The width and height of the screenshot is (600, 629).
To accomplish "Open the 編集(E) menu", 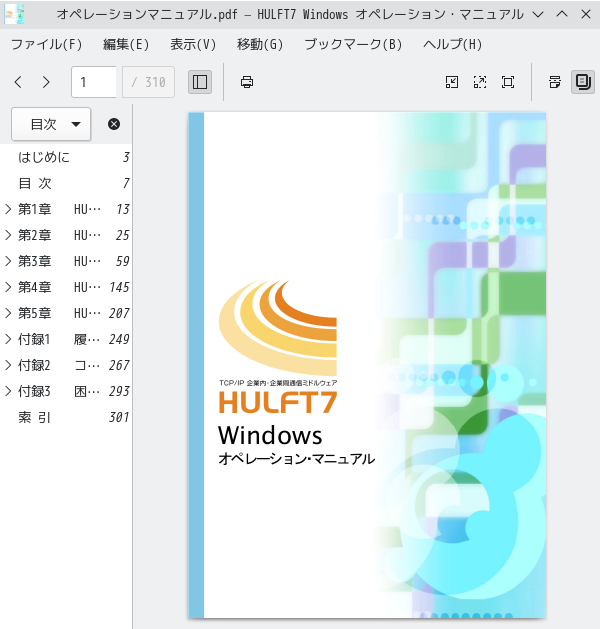I will [x=126, y=44].
